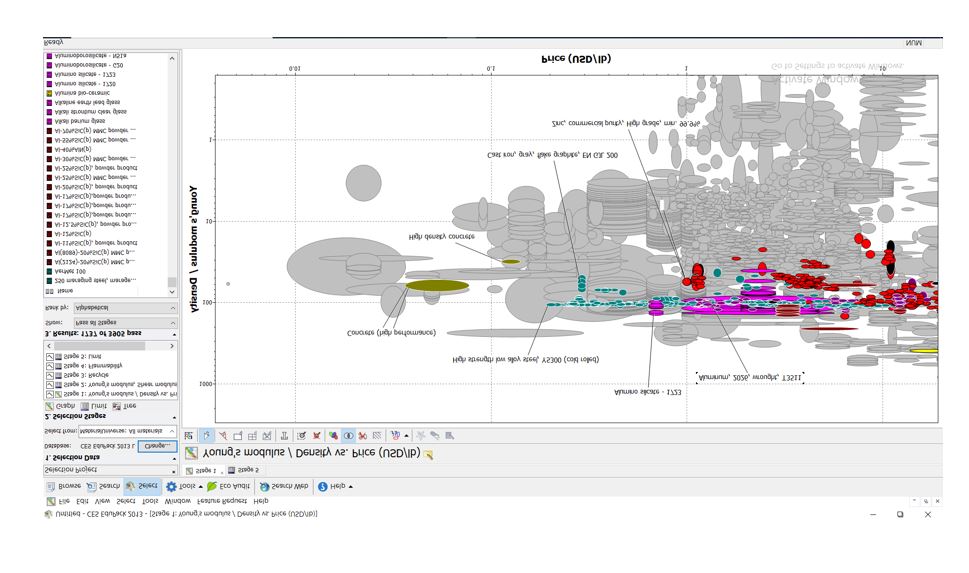Click the hatched failed records icon
The width and height of the screenshot is (969, 573).
377,436
